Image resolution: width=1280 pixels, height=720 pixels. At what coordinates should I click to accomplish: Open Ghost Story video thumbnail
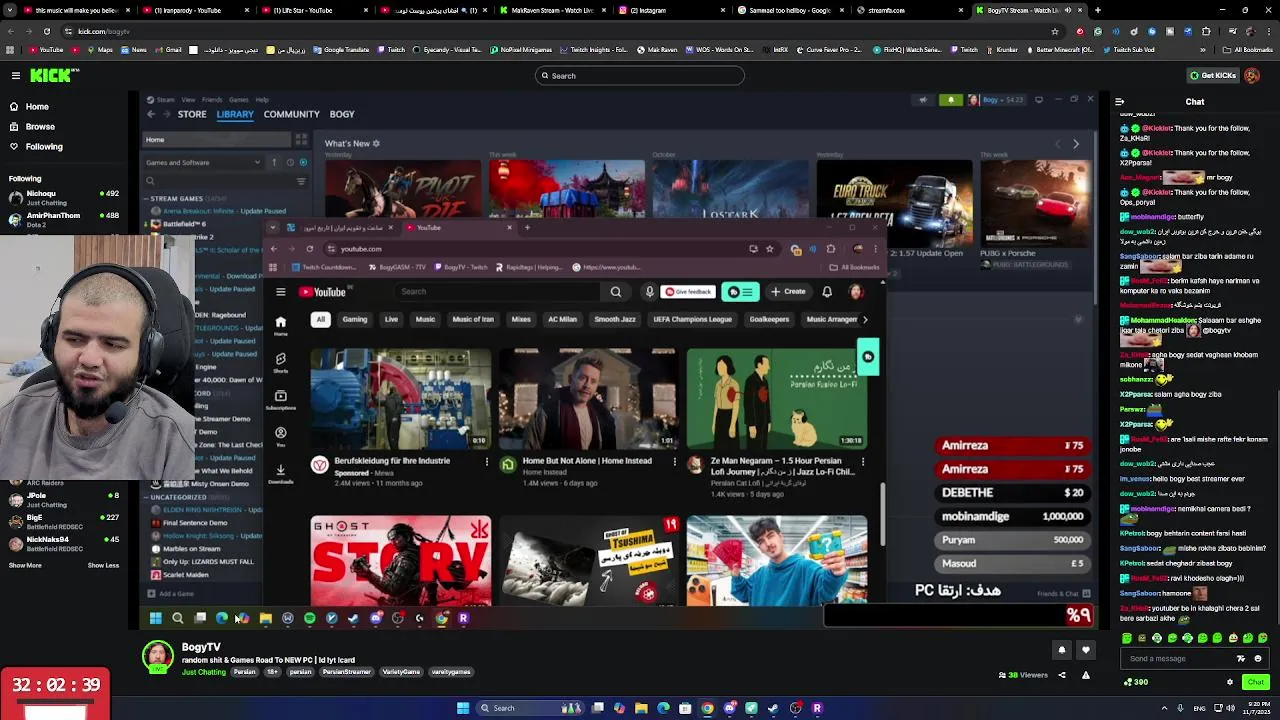coord(401,560)
